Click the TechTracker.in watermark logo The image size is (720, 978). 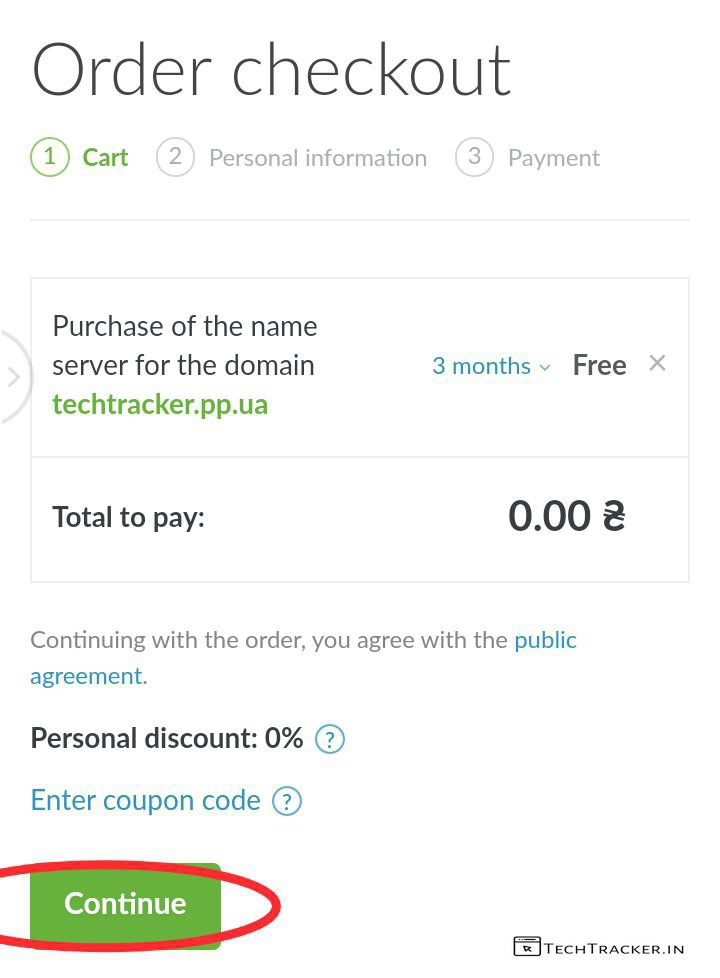point(600,947)
